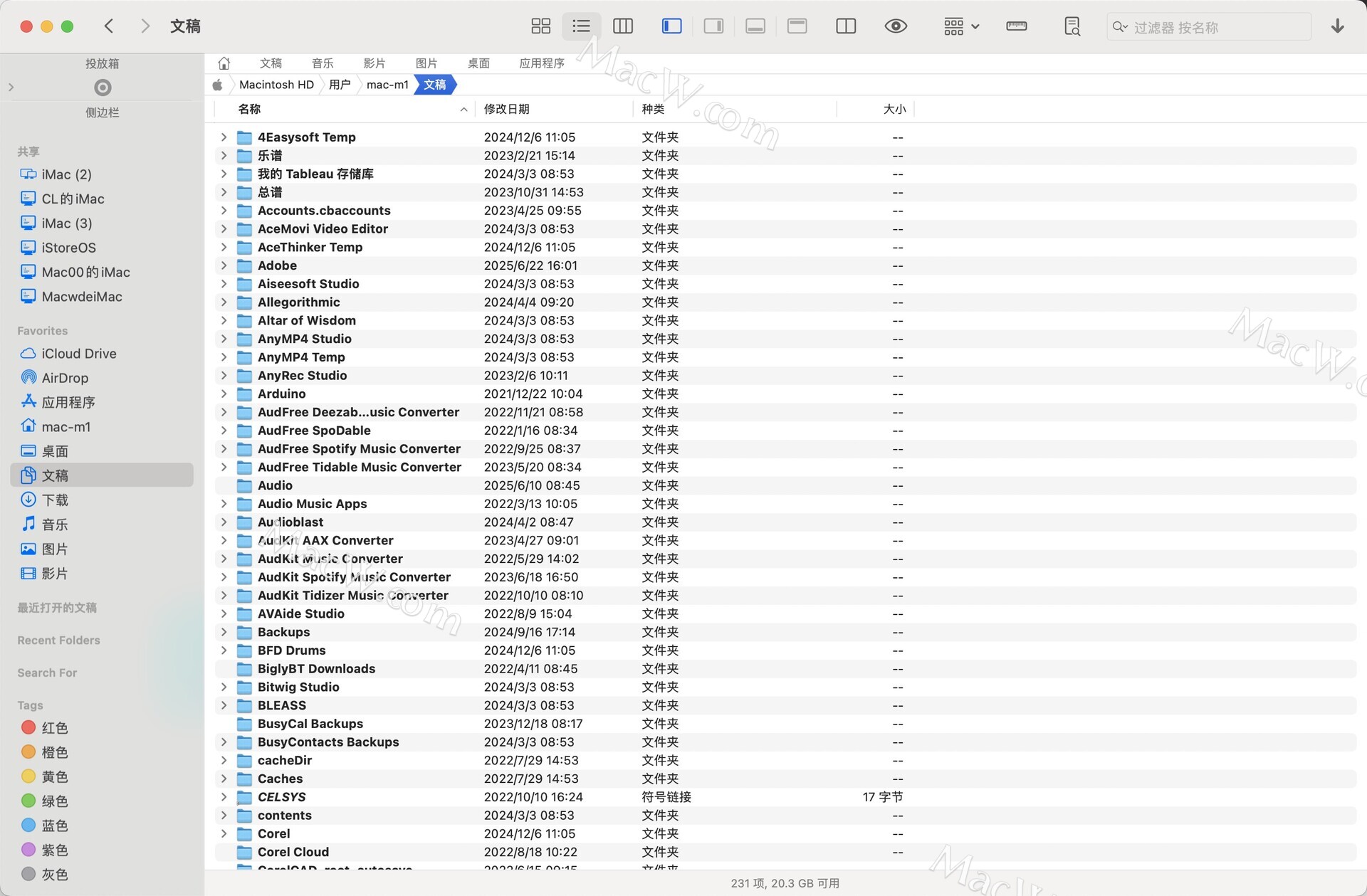Toggle the left sidebar panel
1367x896 pixels.
(x=671, y=26)
